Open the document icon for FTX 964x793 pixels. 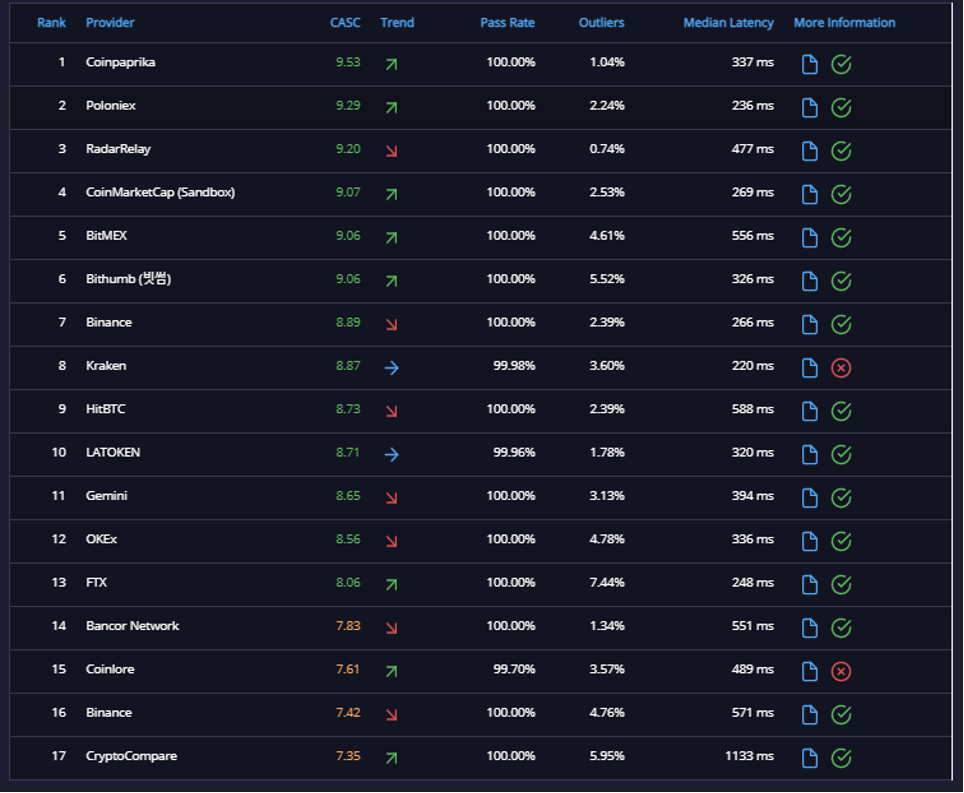810,584
